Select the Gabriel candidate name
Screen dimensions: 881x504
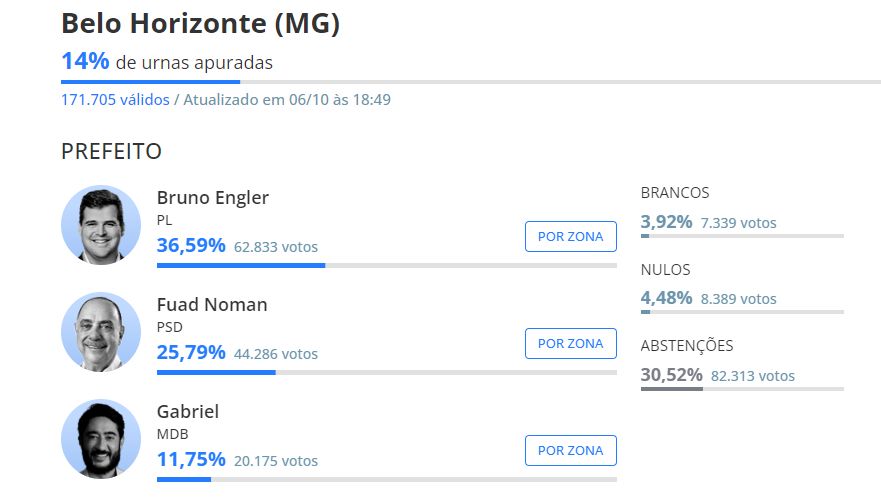pyautogui.click(x=188, y=411)
